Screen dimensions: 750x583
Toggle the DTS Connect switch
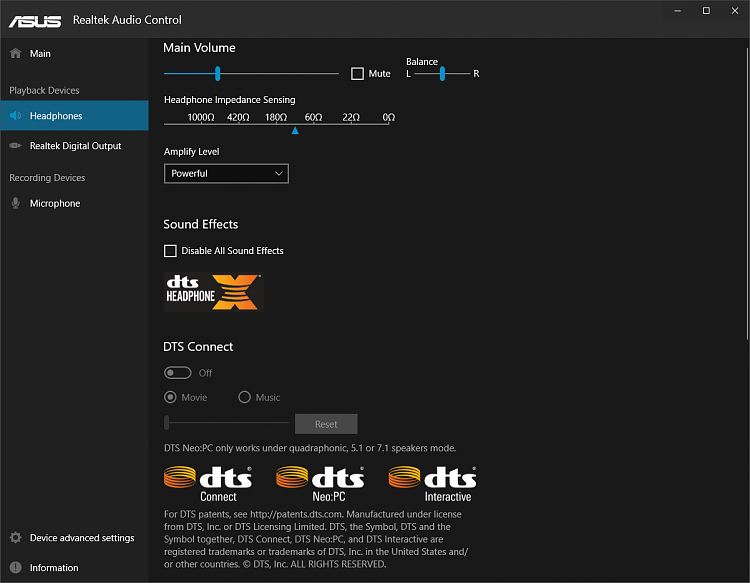point(177,373)
